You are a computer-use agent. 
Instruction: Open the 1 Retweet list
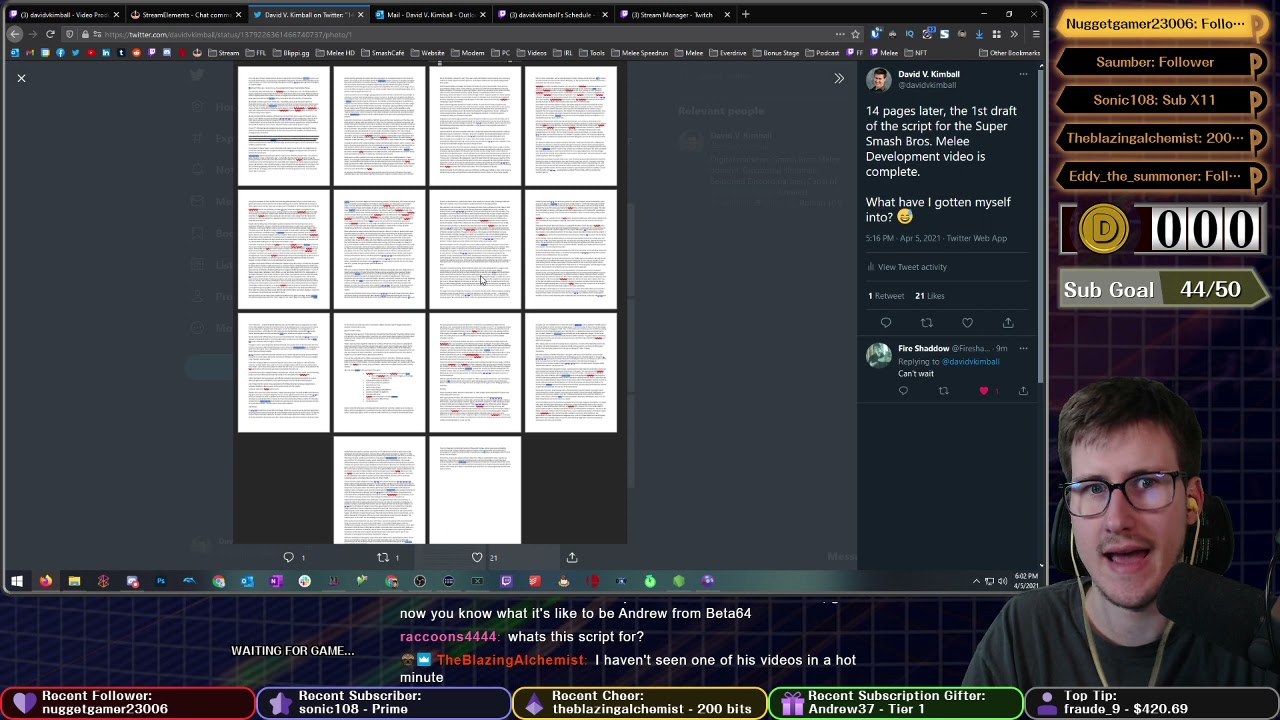pyautogui.click(x=885, y=296)
